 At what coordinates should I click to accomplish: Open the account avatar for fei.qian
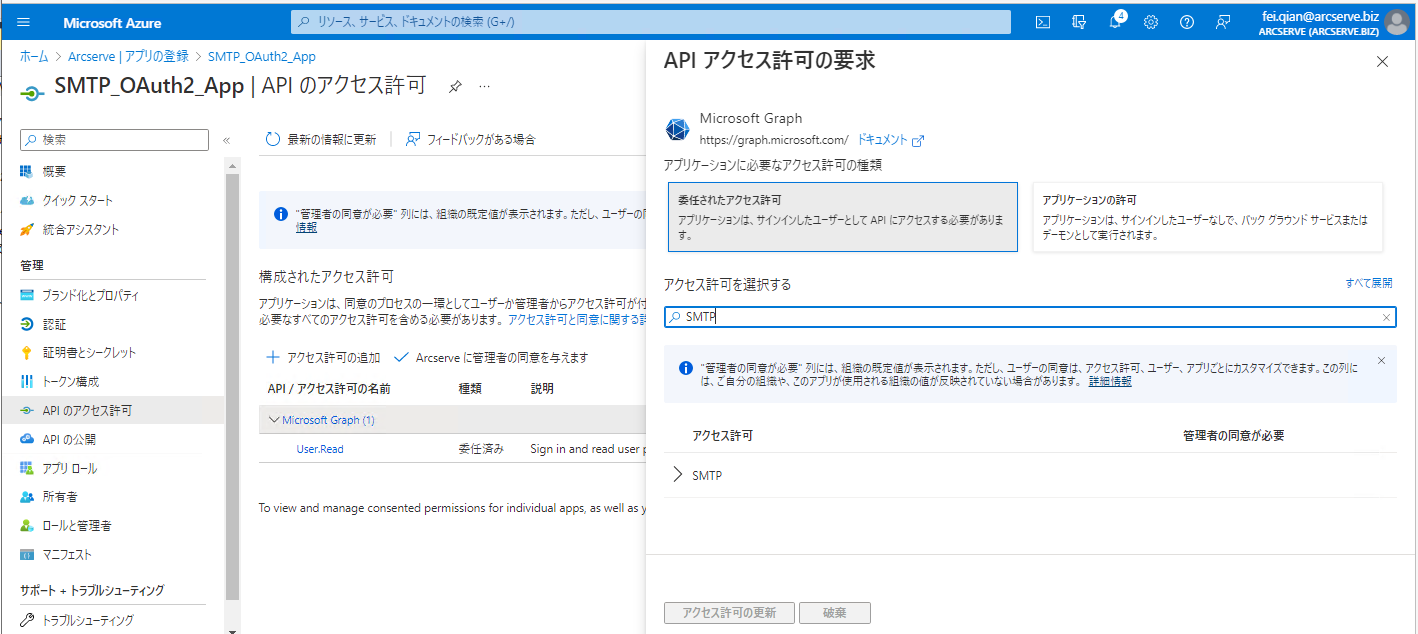pyautogui.click(x=1398, y=22)
